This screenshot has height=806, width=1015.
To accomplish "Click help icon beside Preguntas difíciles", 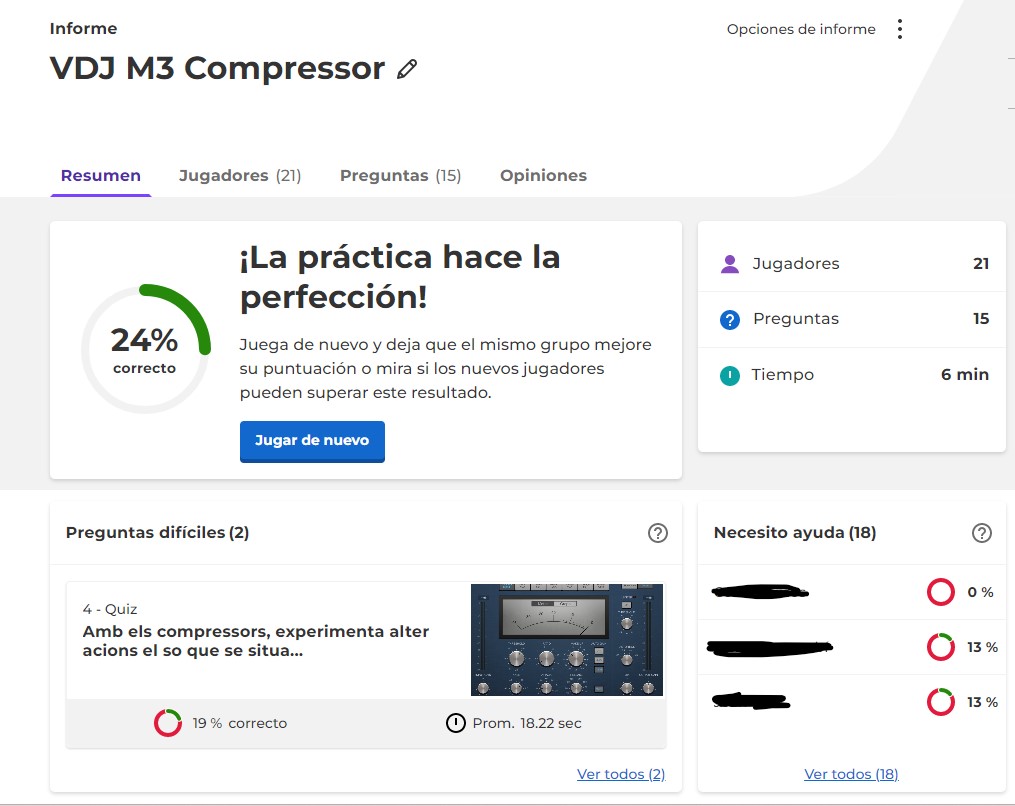I will click(657, 533).
